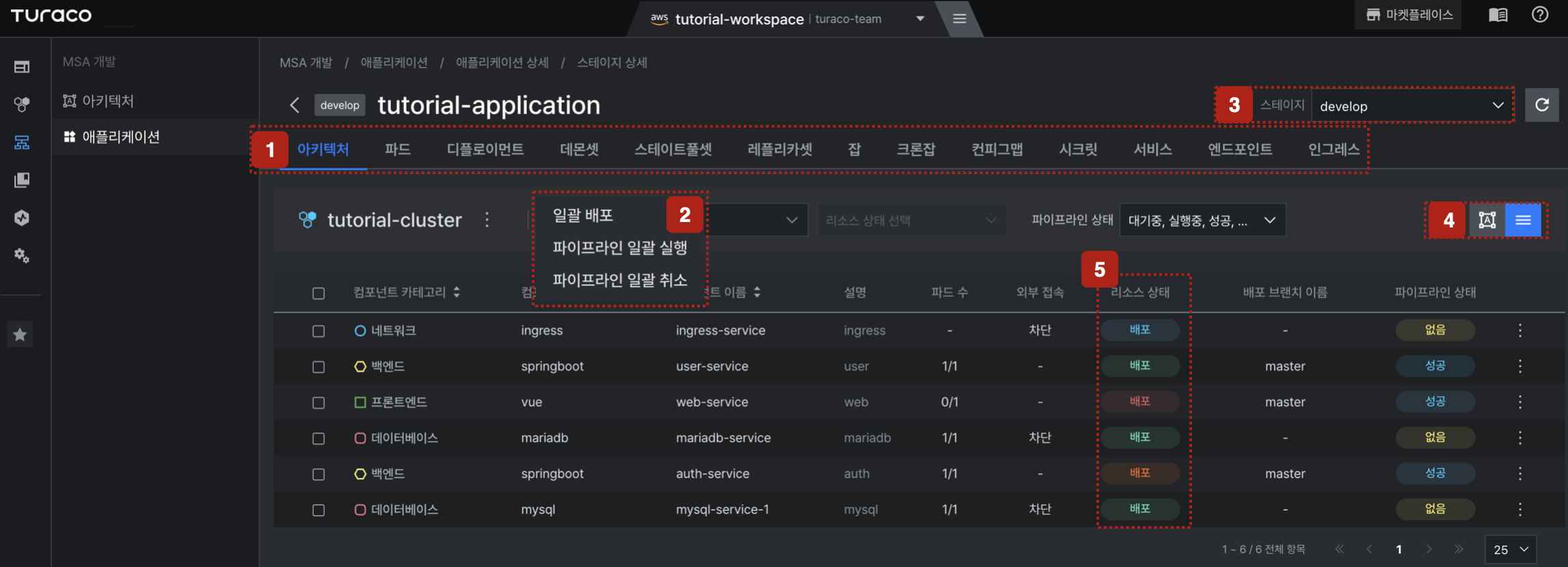Select the list view icon
The image size is (1568, 567).
point(1523,220)
